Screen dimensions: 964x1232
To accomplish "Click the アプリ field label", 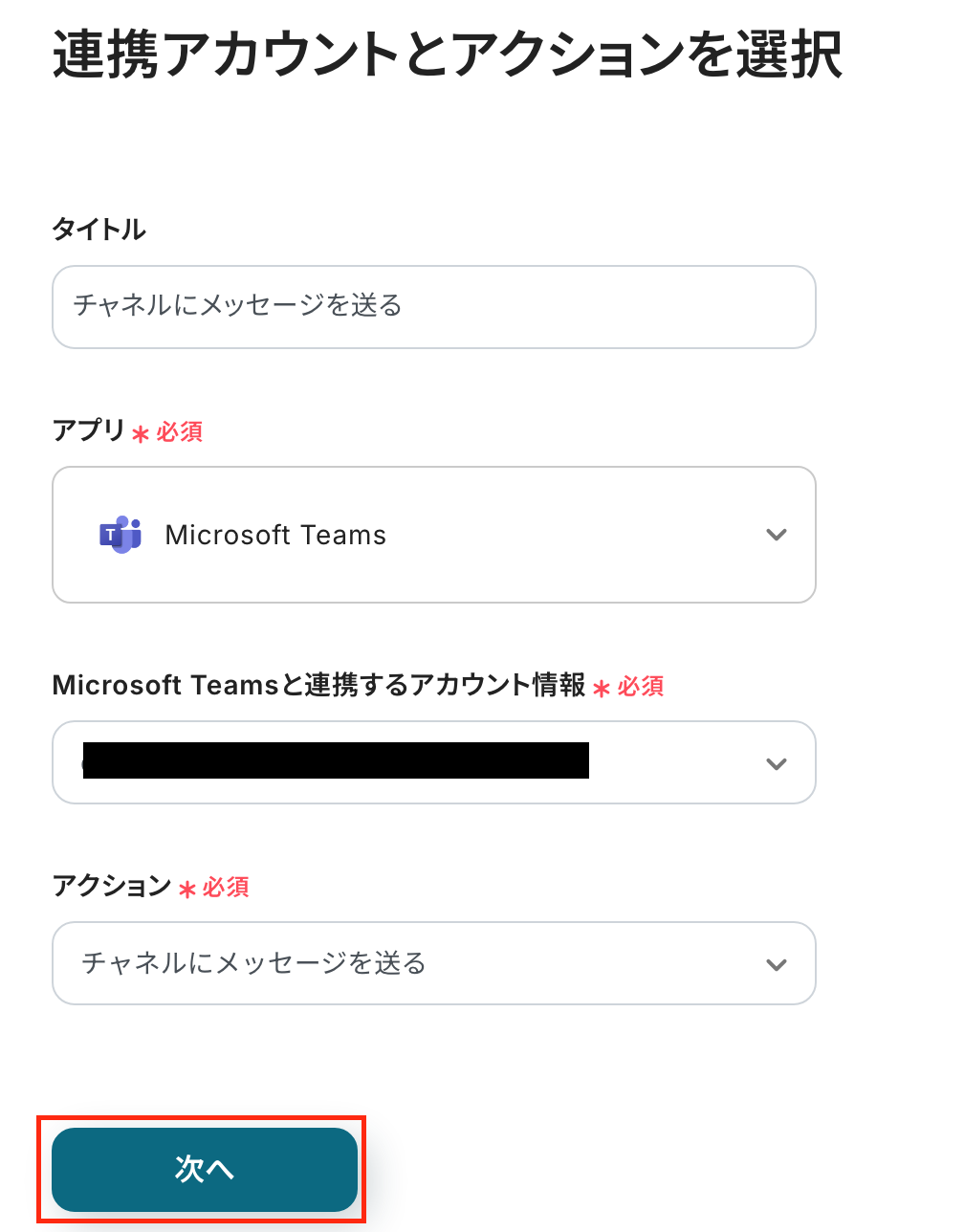I will [89, 430].
